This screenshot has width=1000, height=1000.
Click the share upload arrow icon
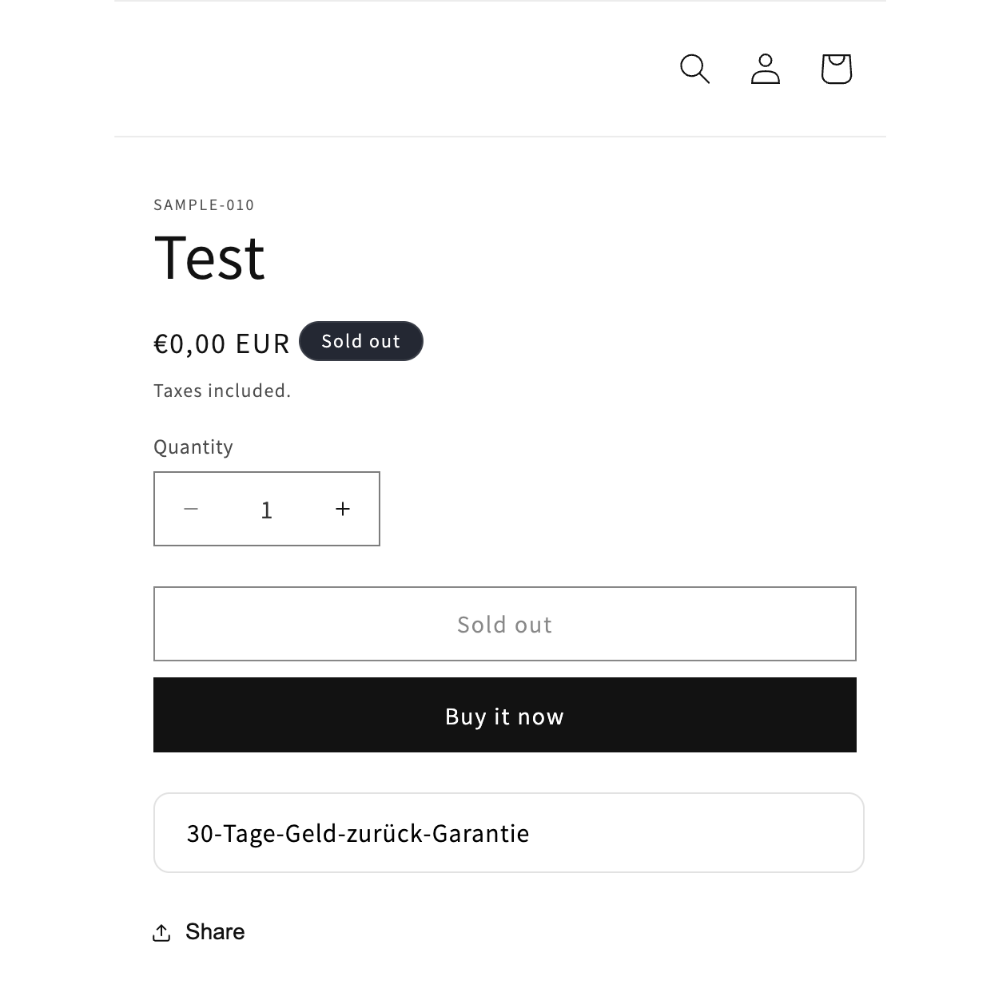[161, 932]
